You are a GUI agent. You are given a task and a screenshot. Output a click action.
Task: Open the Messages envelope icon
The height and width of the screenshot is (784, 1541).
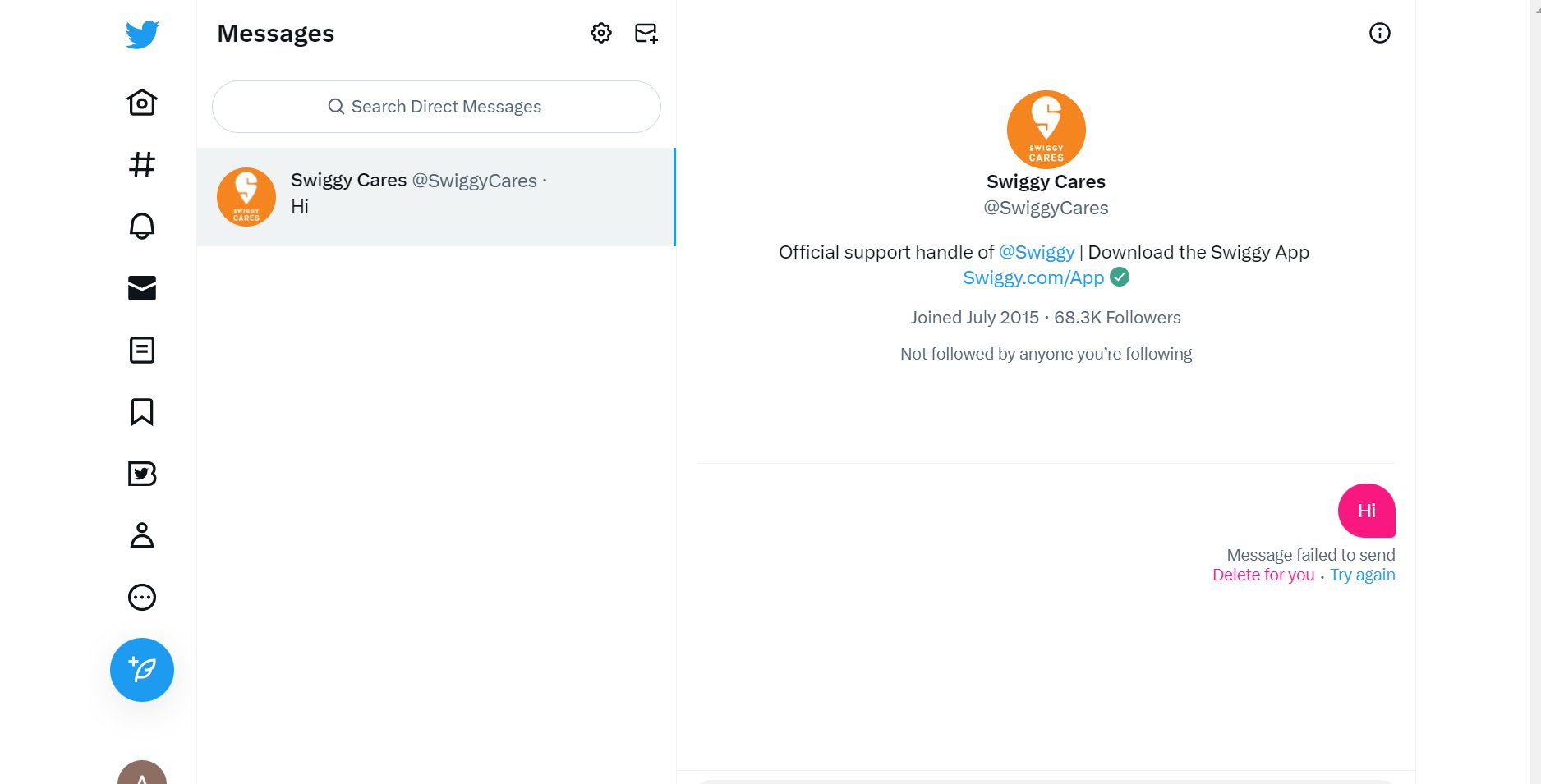(x=141, y=288)
